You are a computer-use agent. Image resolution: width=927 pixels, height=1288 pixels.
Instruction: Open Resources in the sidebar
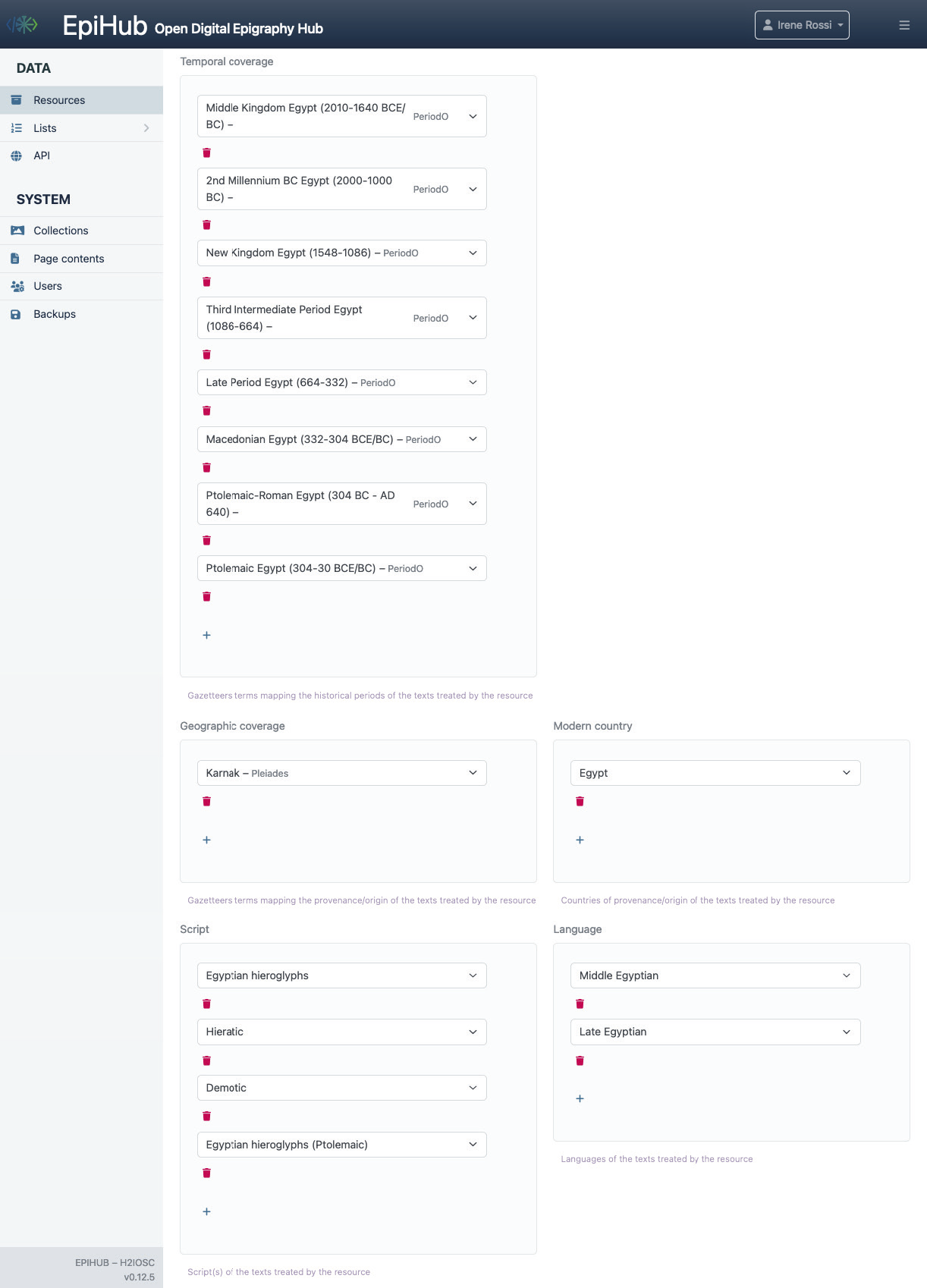(x=59, y=100)
